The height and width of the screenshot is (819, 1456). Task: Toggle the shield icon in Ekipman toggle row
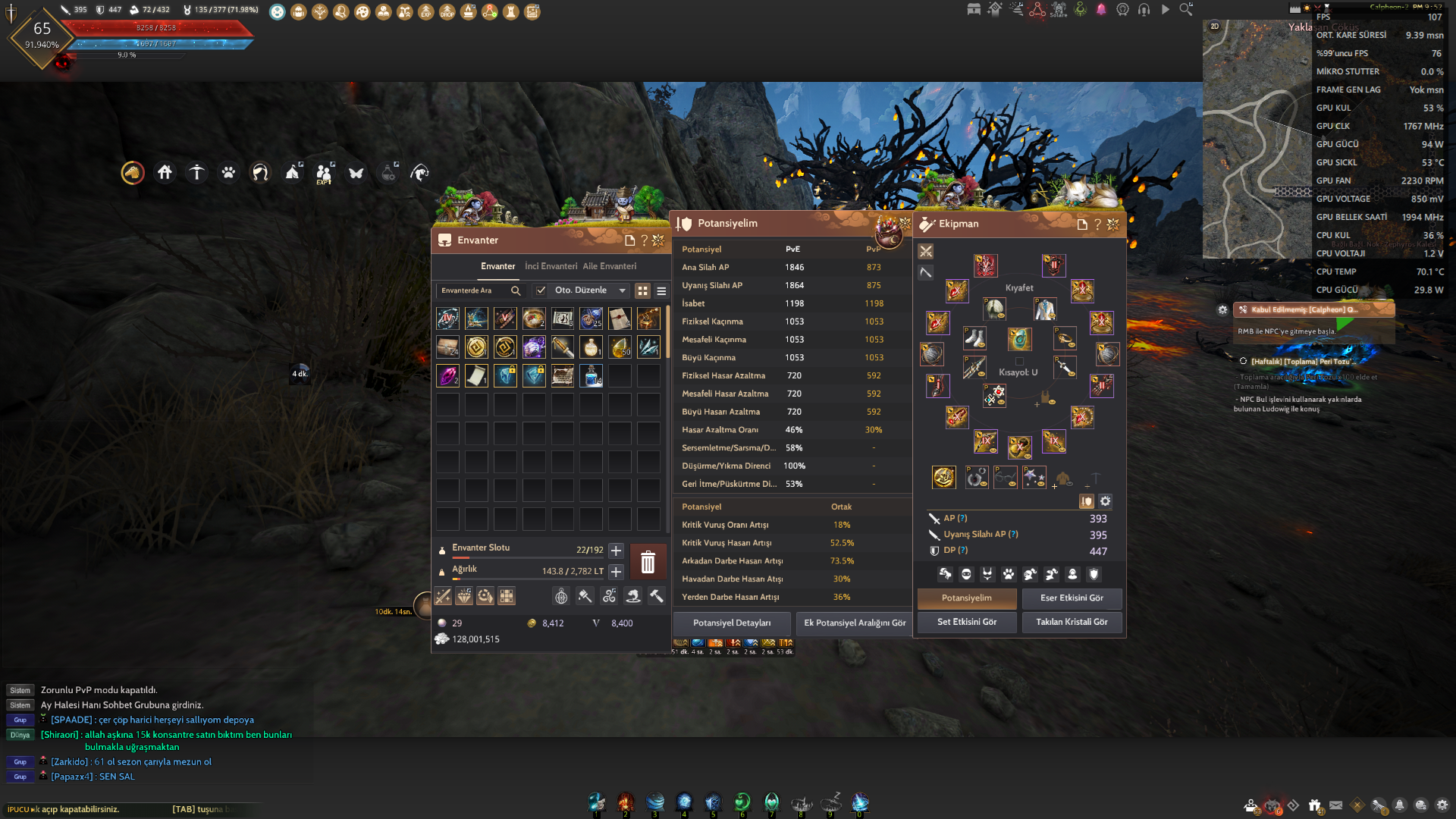pyautogui.click(x=1094, y=574)
